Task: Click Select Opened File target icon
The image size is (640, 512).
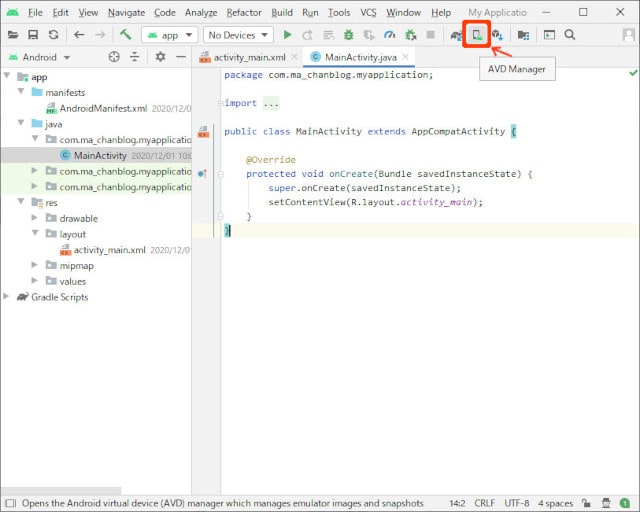Action: point(114,57)
